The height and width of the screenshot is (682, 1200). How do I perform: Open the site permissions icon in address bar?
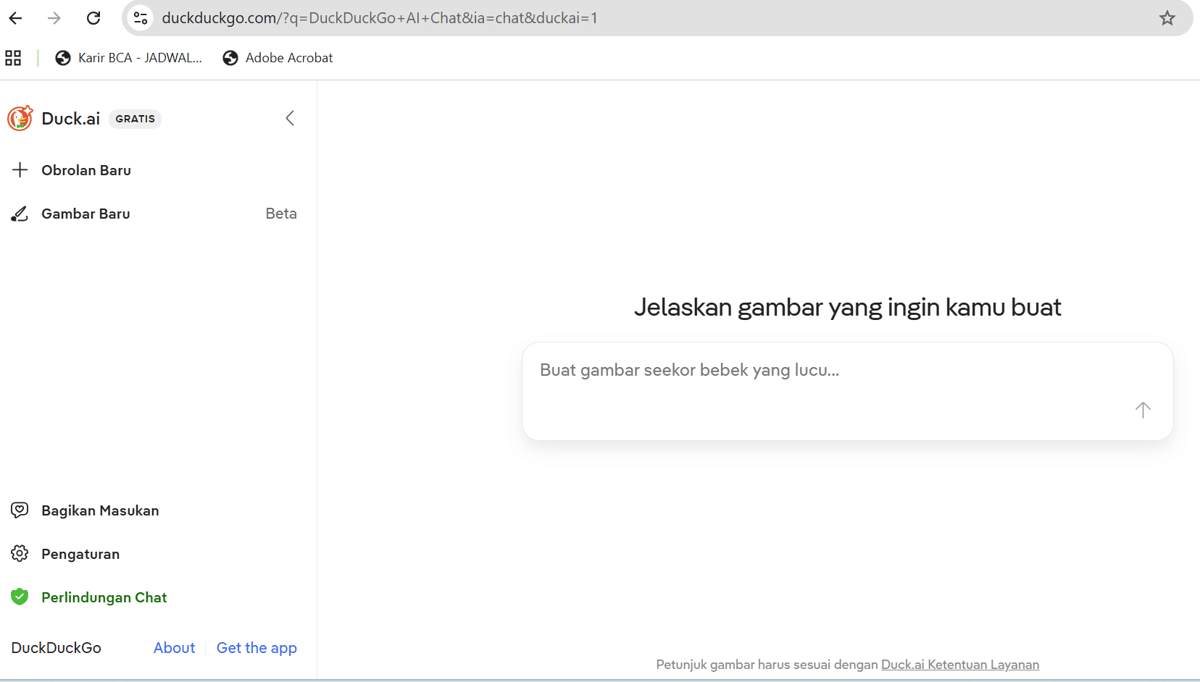click(x=140, y=17)
